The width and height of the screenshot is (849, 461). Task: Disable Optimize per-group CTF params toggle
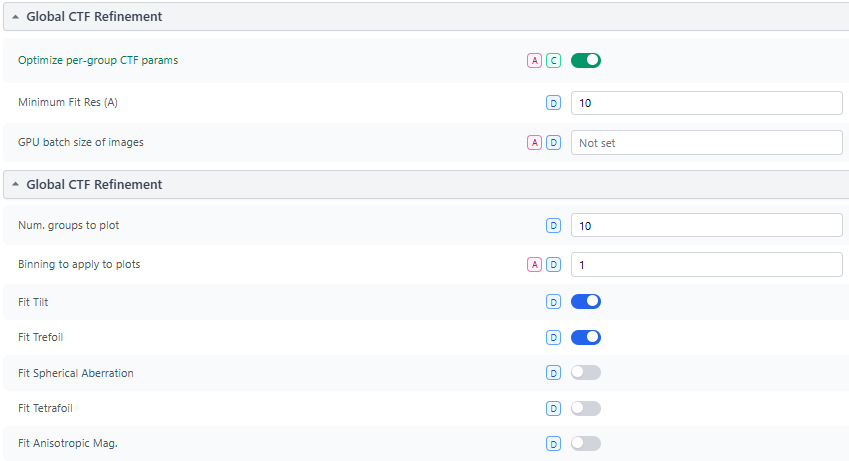tap(585, 61)
